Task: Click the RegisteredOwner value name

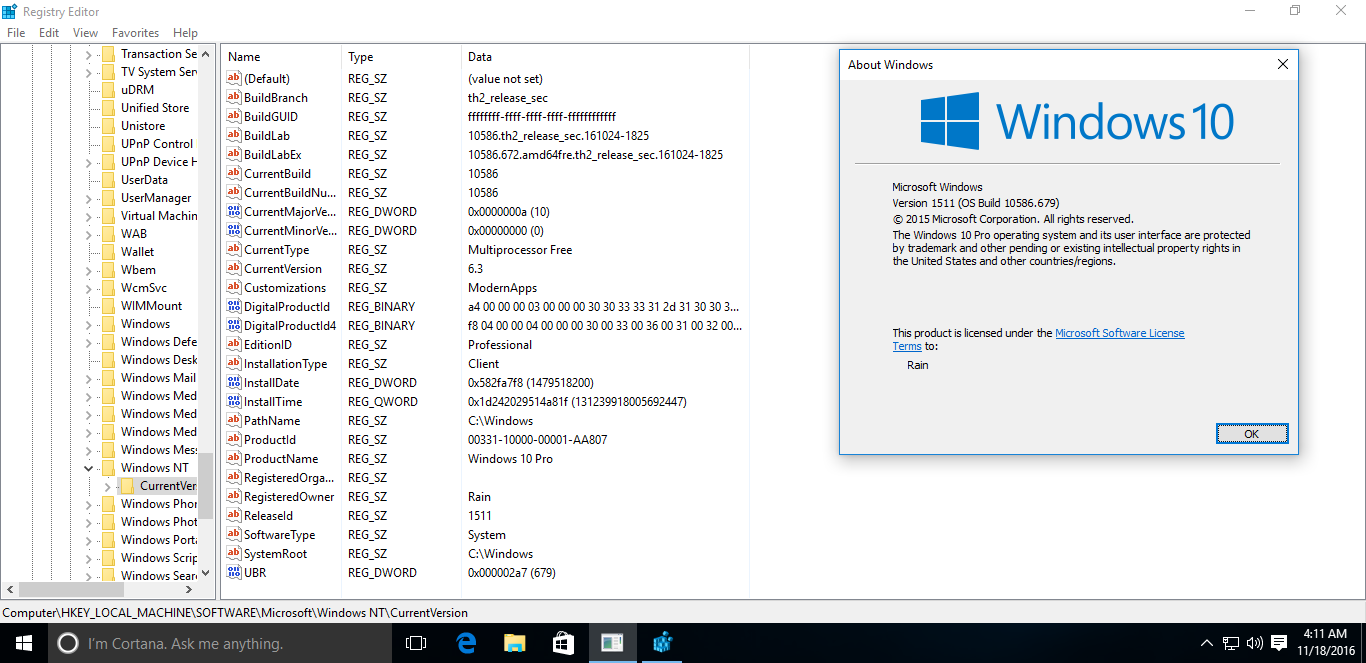Action: click(x=289, y=497)
